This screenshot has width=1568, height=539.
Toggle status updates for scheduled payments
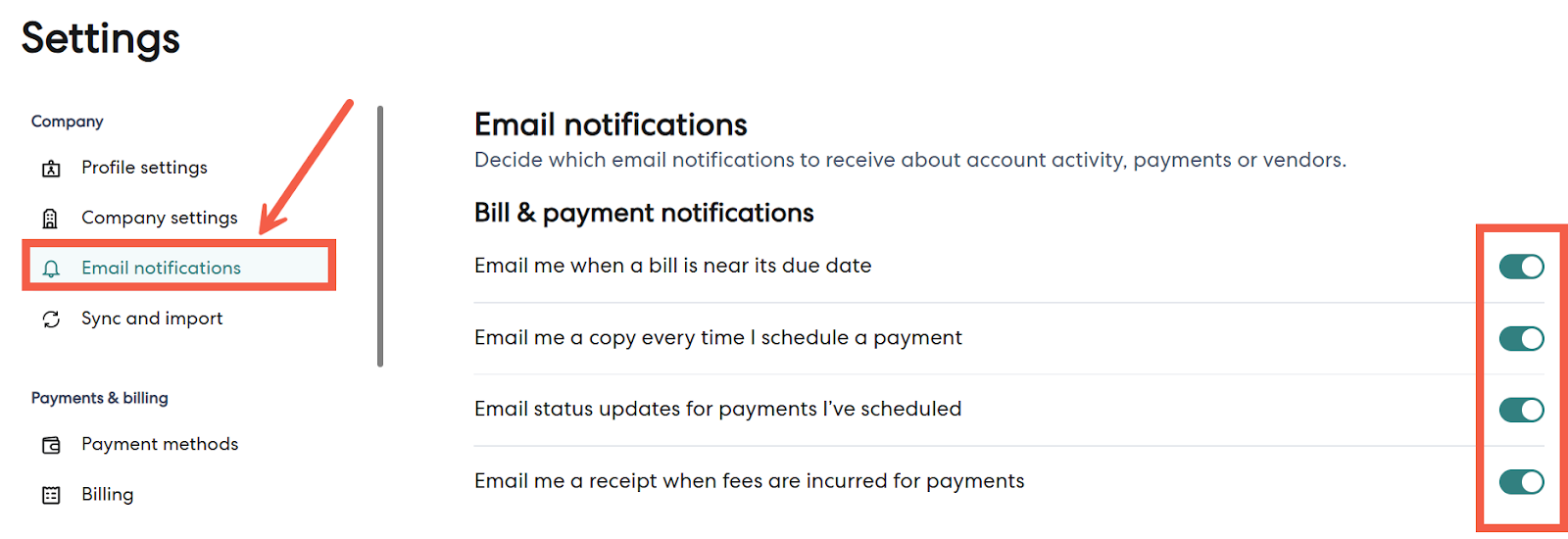click(1521, 410)
